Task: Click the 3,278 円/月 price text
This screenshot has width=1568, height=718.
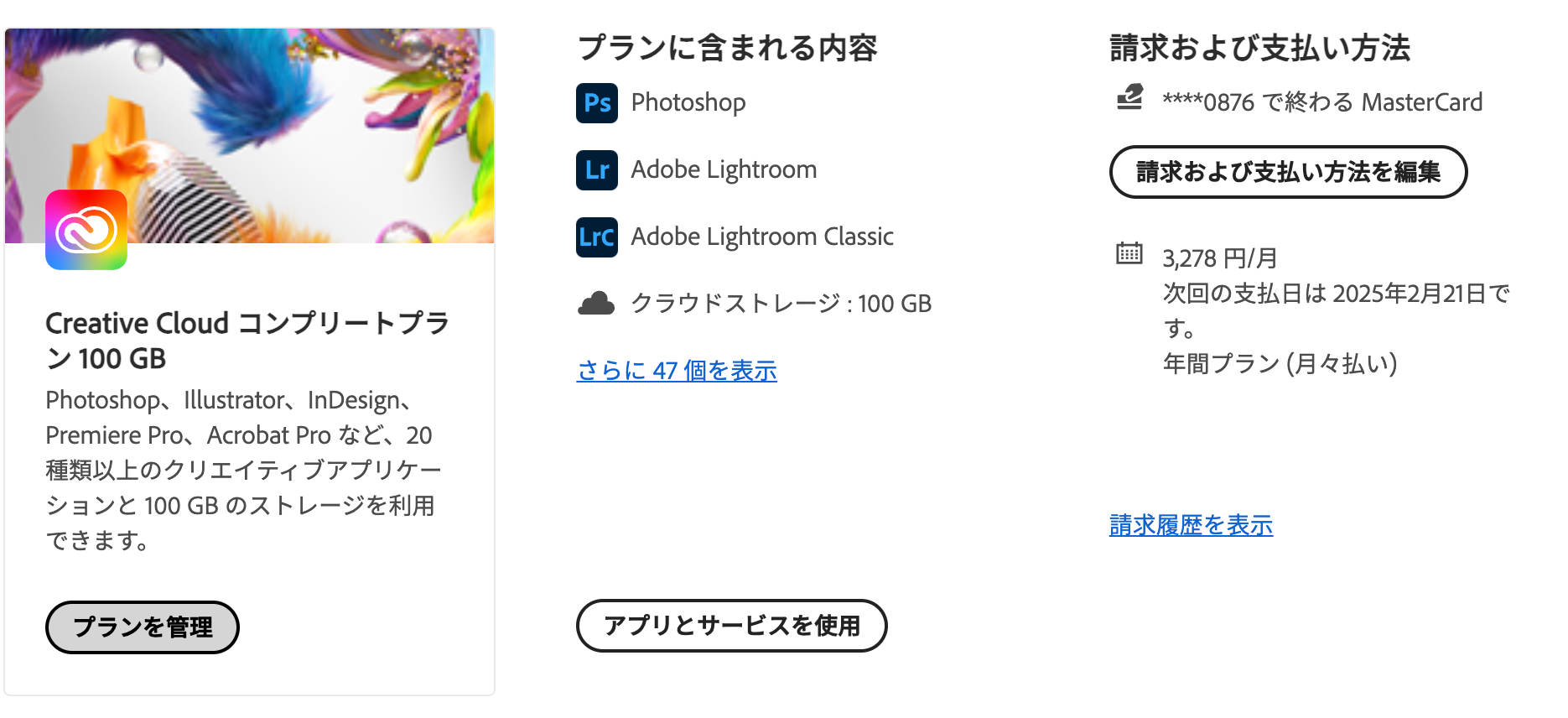Action: pyautogui.click(x=1220, y=258)
